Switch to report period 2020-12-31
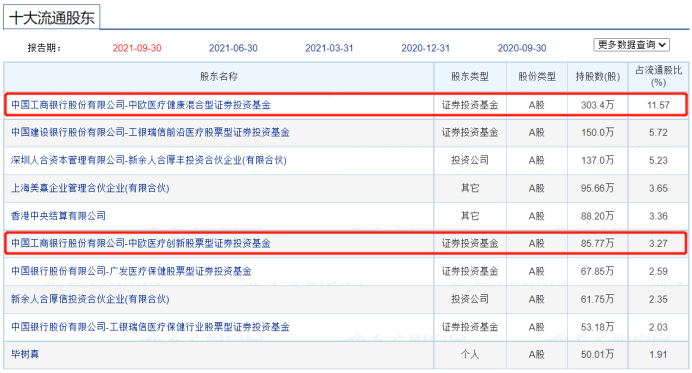Viewport: 692px width, 373px height. [x=425, y=48]
